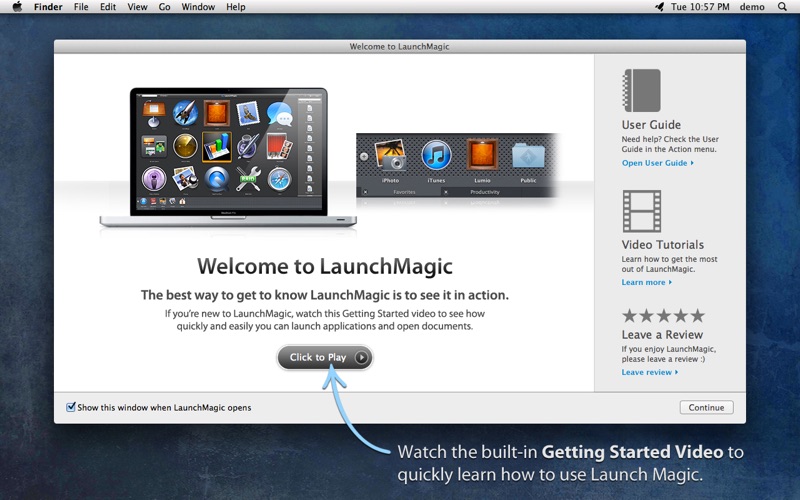Open the Finder menu
Image resolution: width=800 pixels, height=500 pixels.
point(48,7)
